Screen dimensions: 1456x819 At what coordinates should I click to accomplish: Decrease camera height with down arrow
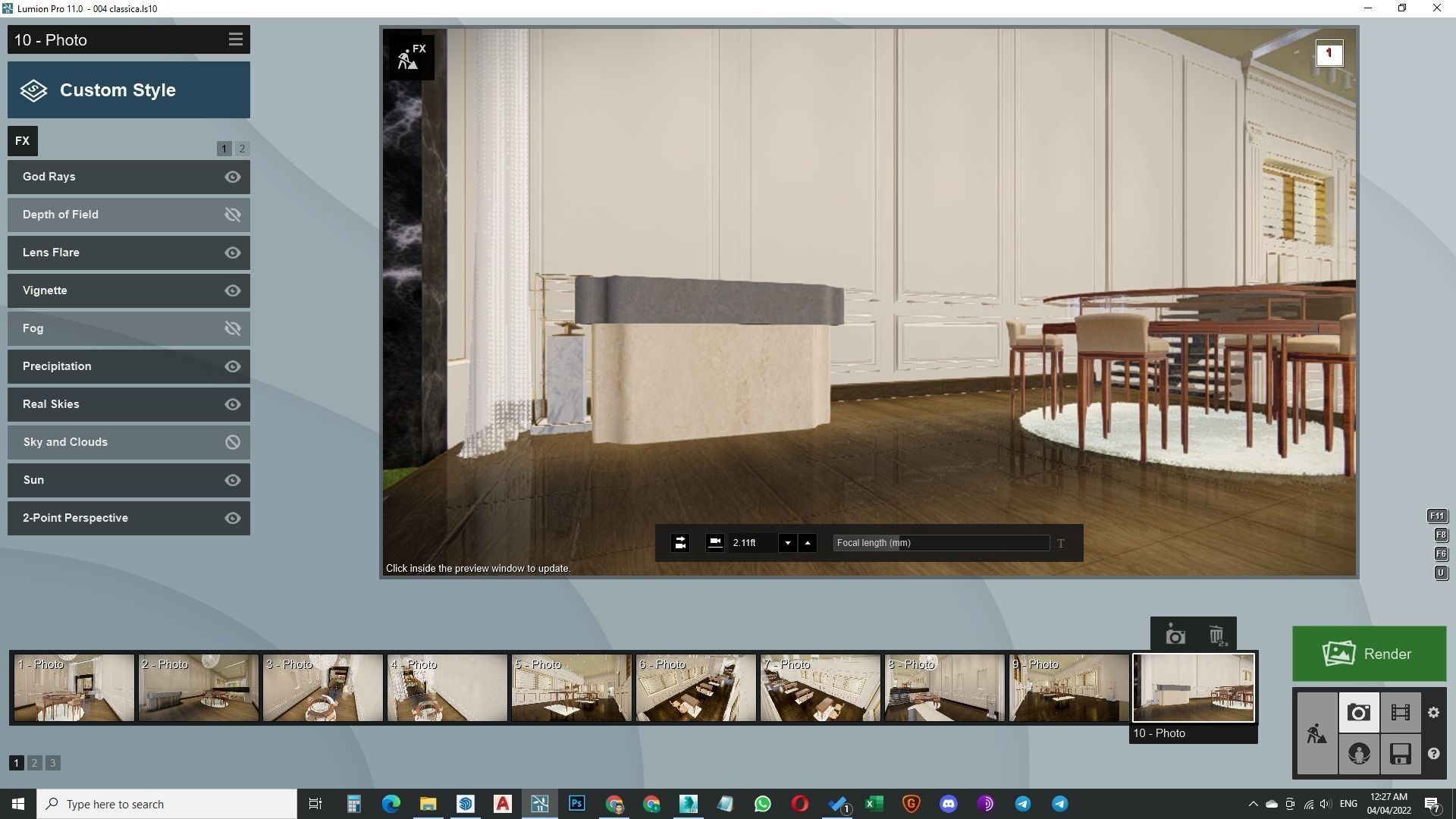(788, 543)
